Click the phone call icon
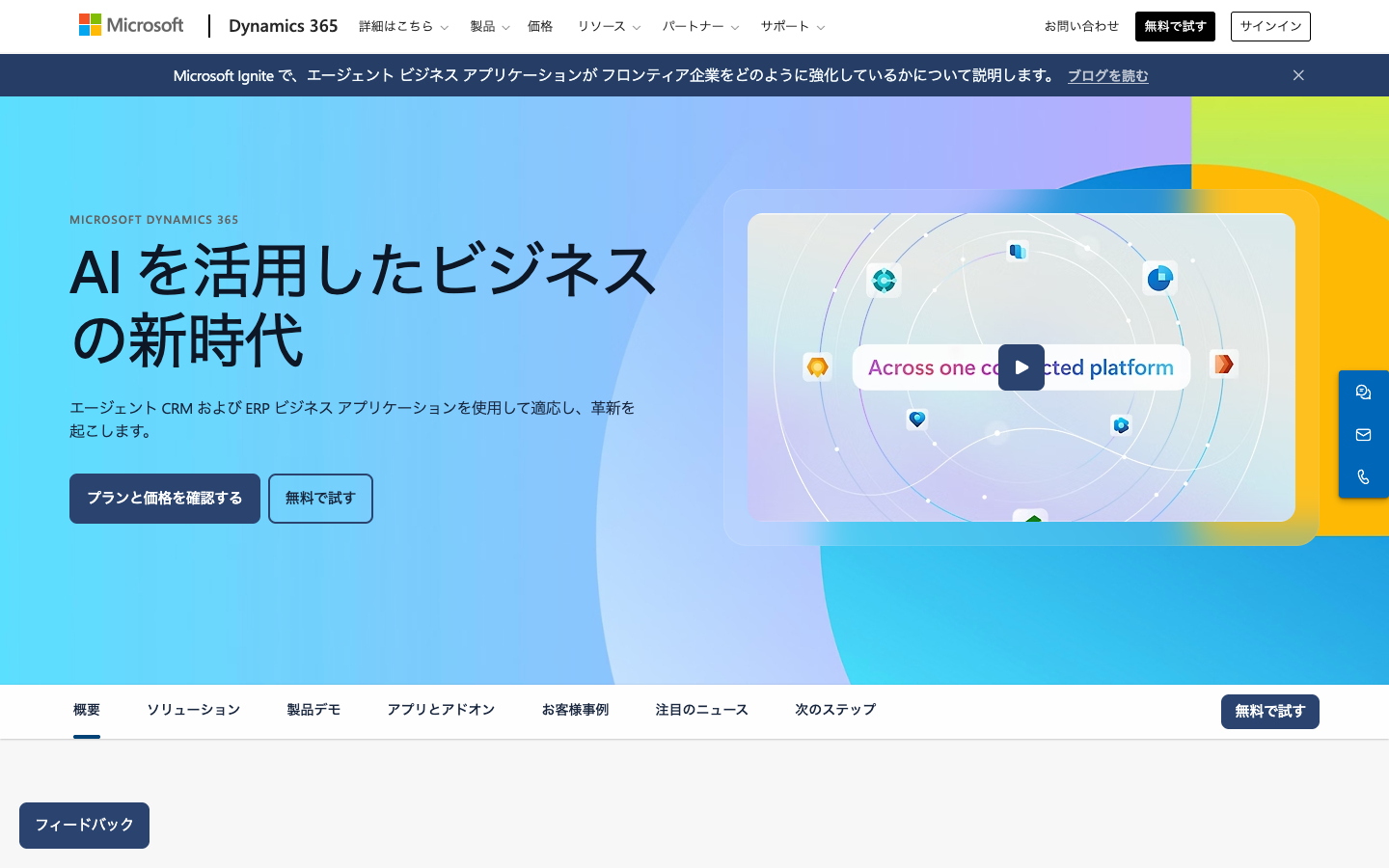1389x868 pixels. [x=1363, y=477]
